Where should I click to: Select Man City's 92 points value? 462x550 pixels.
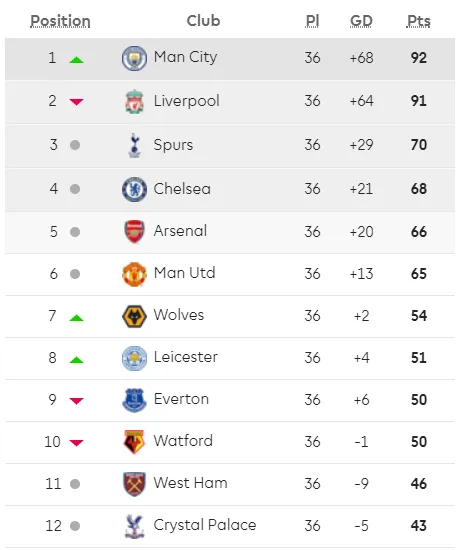pos(419,58)
